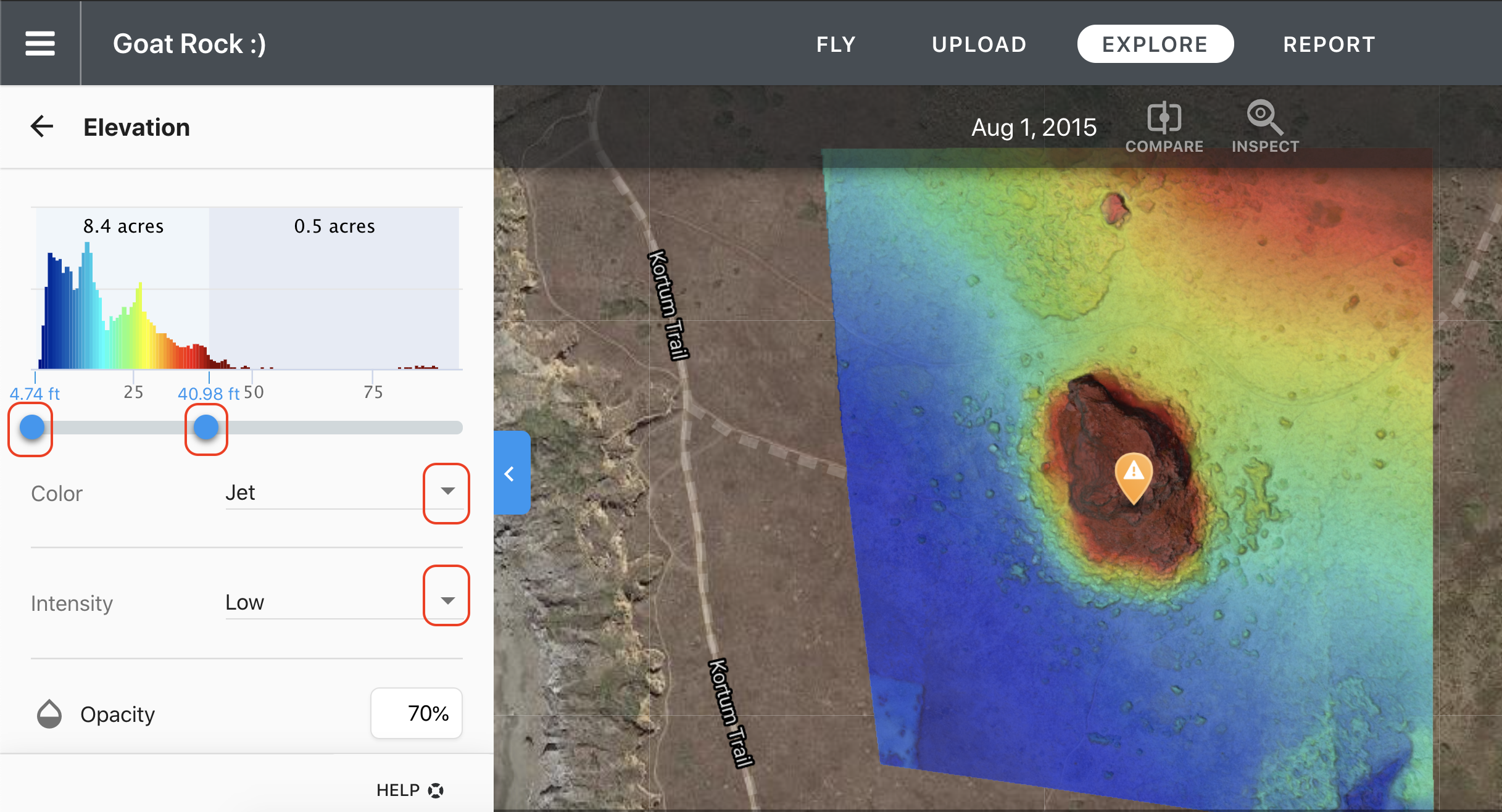The image size is (1502, 812).
Task: Switch to the FLY tab
Action: click(x=836, y=44)
